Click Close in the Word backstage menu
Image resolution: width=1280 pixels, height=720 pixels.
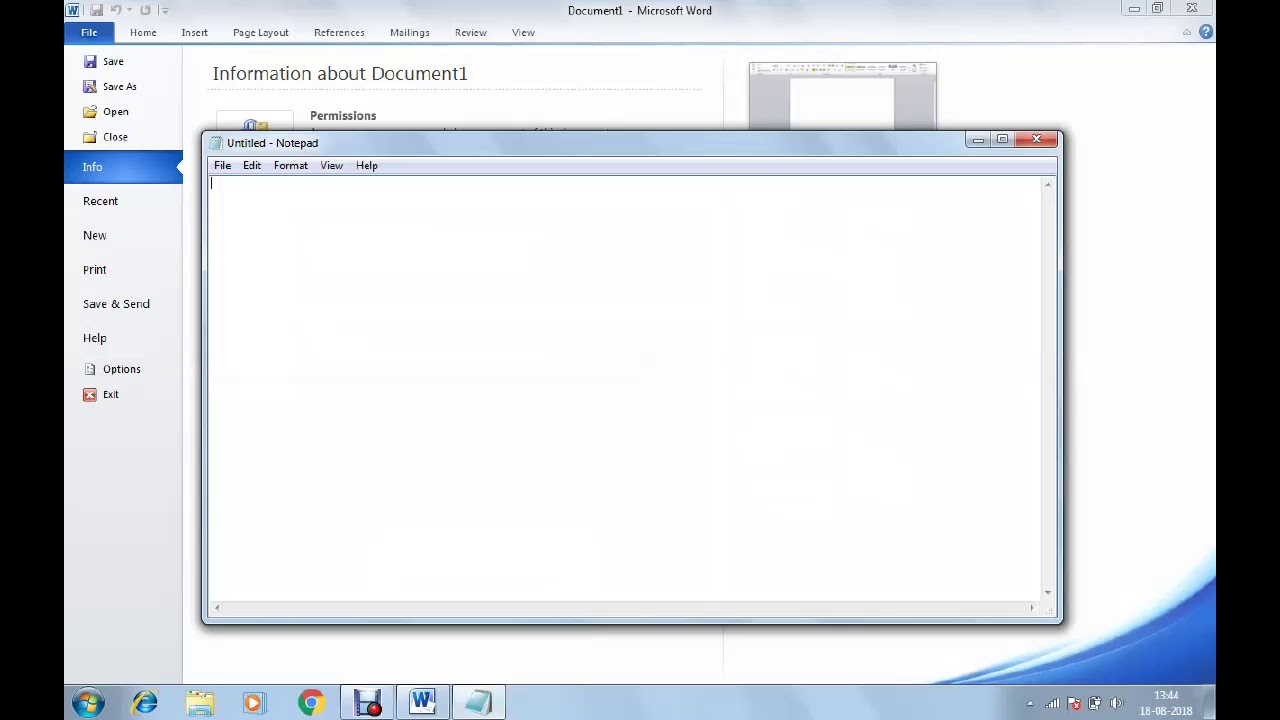105,136
